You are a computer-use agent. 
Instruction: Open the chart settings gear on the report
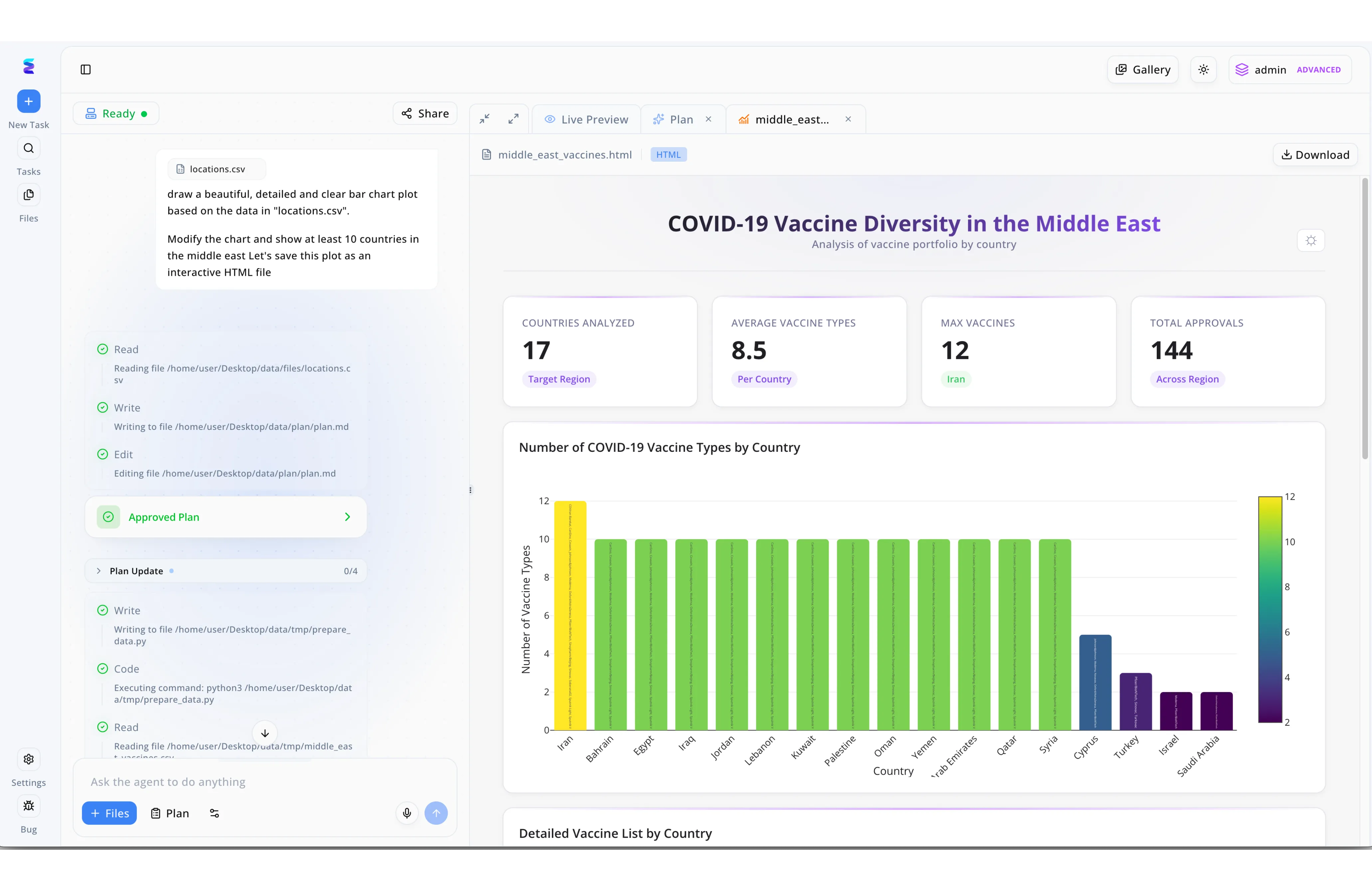tap(1311, 241)
